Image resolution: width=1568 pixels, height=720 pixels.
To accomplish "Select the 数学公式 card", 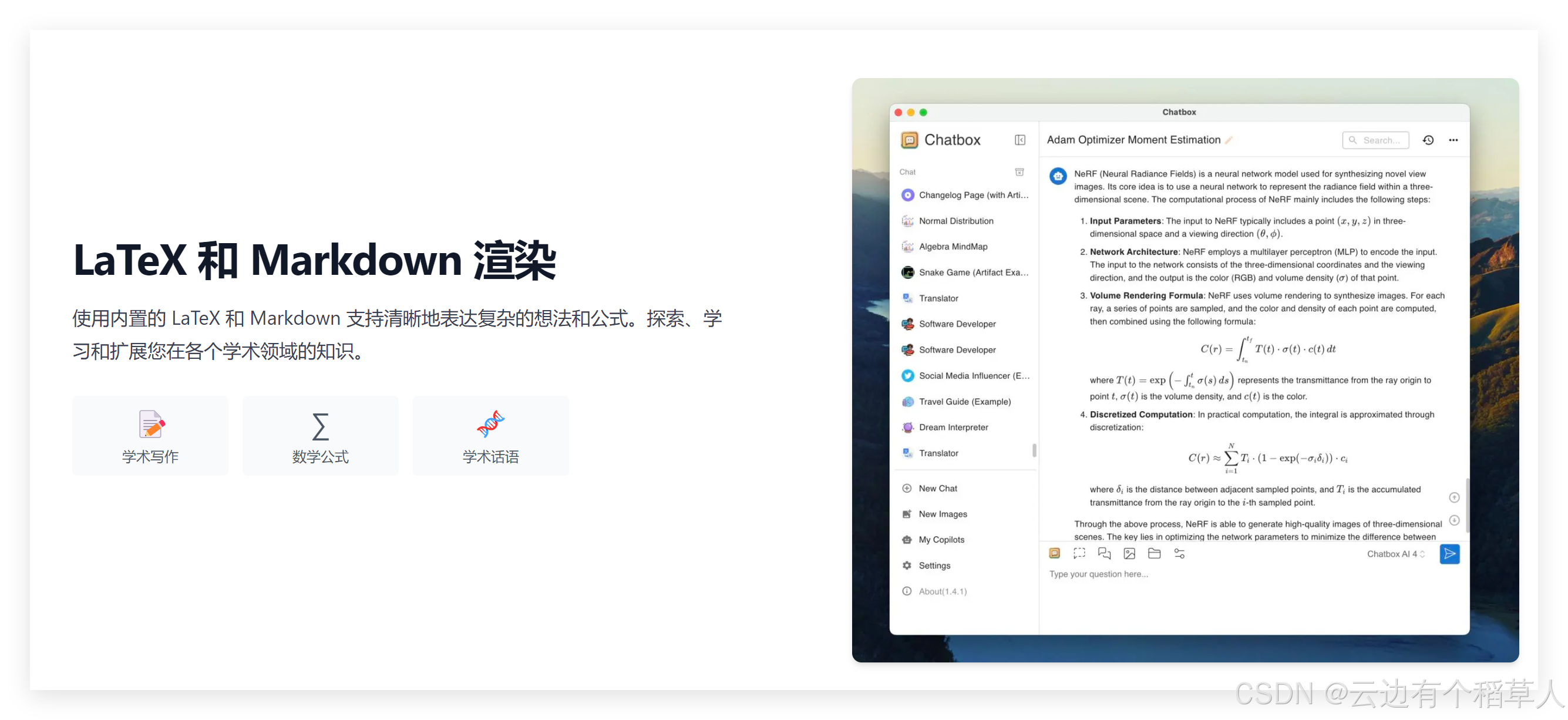I will click(x=320, y=436).
